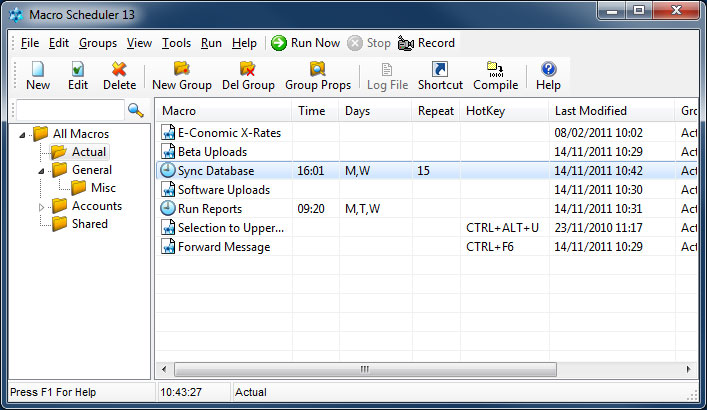
Task: Click the Software Uploads macro icon
Action: coord(168,189)
